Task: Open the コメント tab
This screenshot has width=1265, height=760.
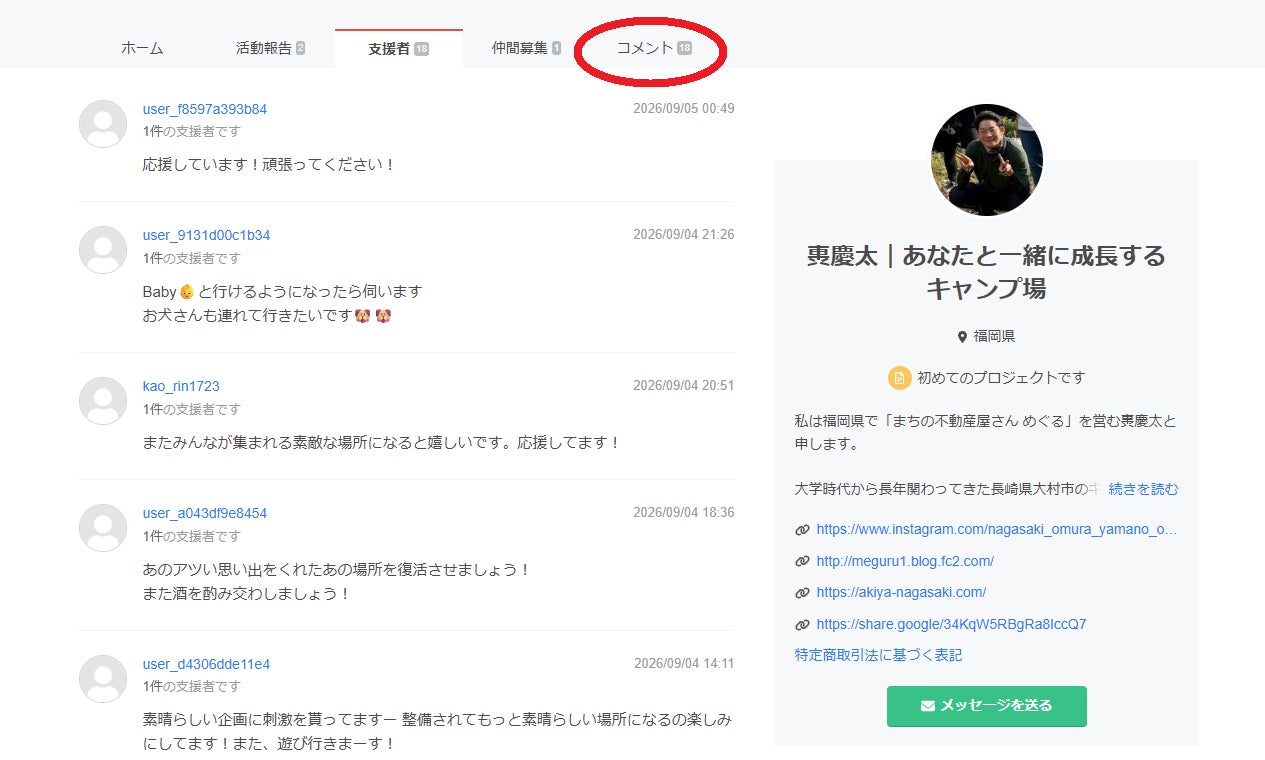Action: point(654,48)
